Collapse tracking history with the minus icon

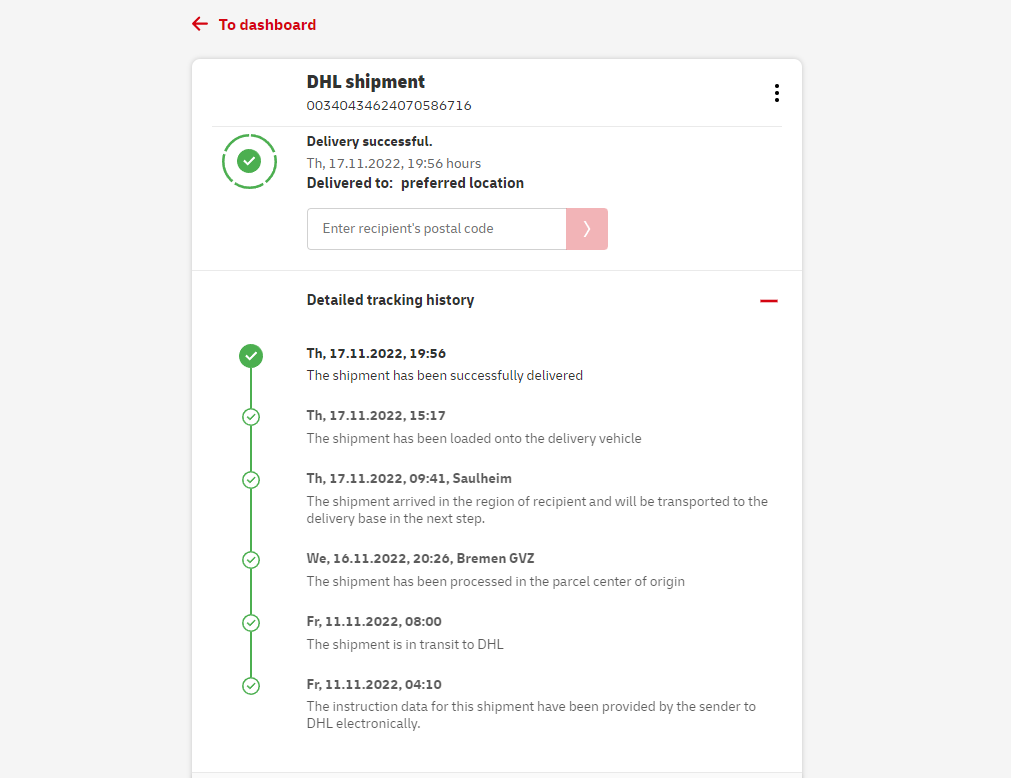[768, 301]
